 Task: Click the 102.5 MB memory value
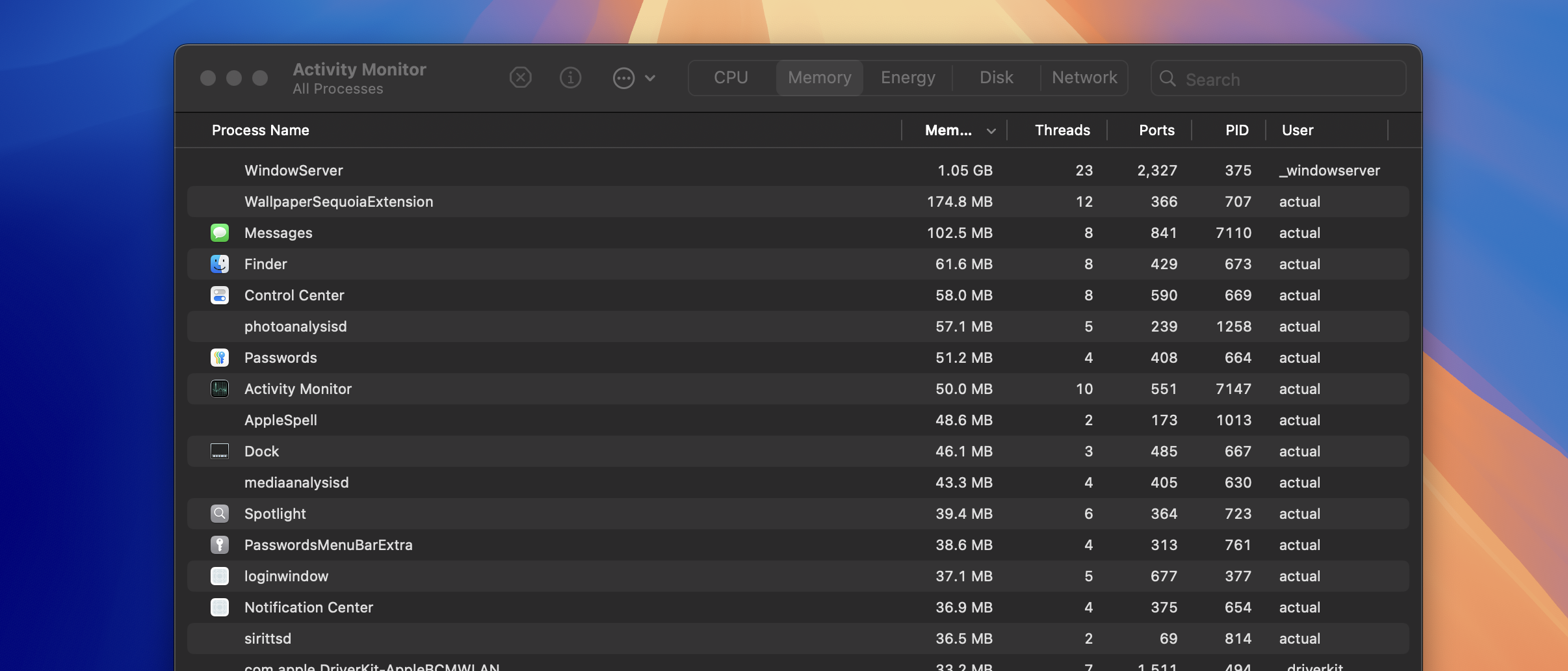[960, 233]
